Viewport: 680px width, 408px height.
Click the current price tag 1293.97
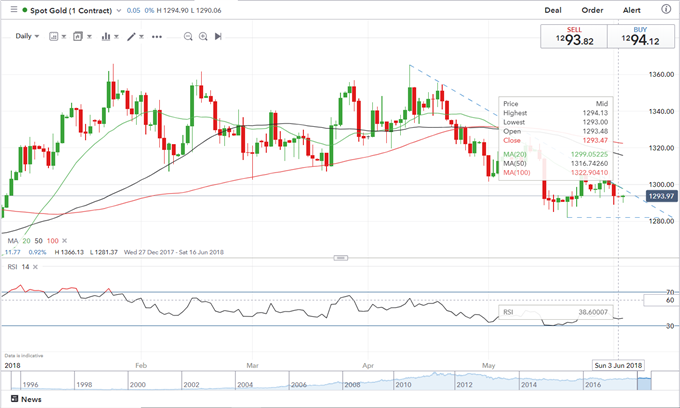pyautogui.click(x=661, y=196)
